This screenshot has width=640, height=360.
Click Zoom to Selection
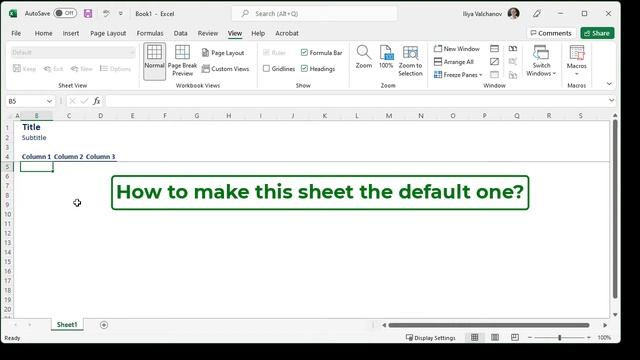click(410, 61)
